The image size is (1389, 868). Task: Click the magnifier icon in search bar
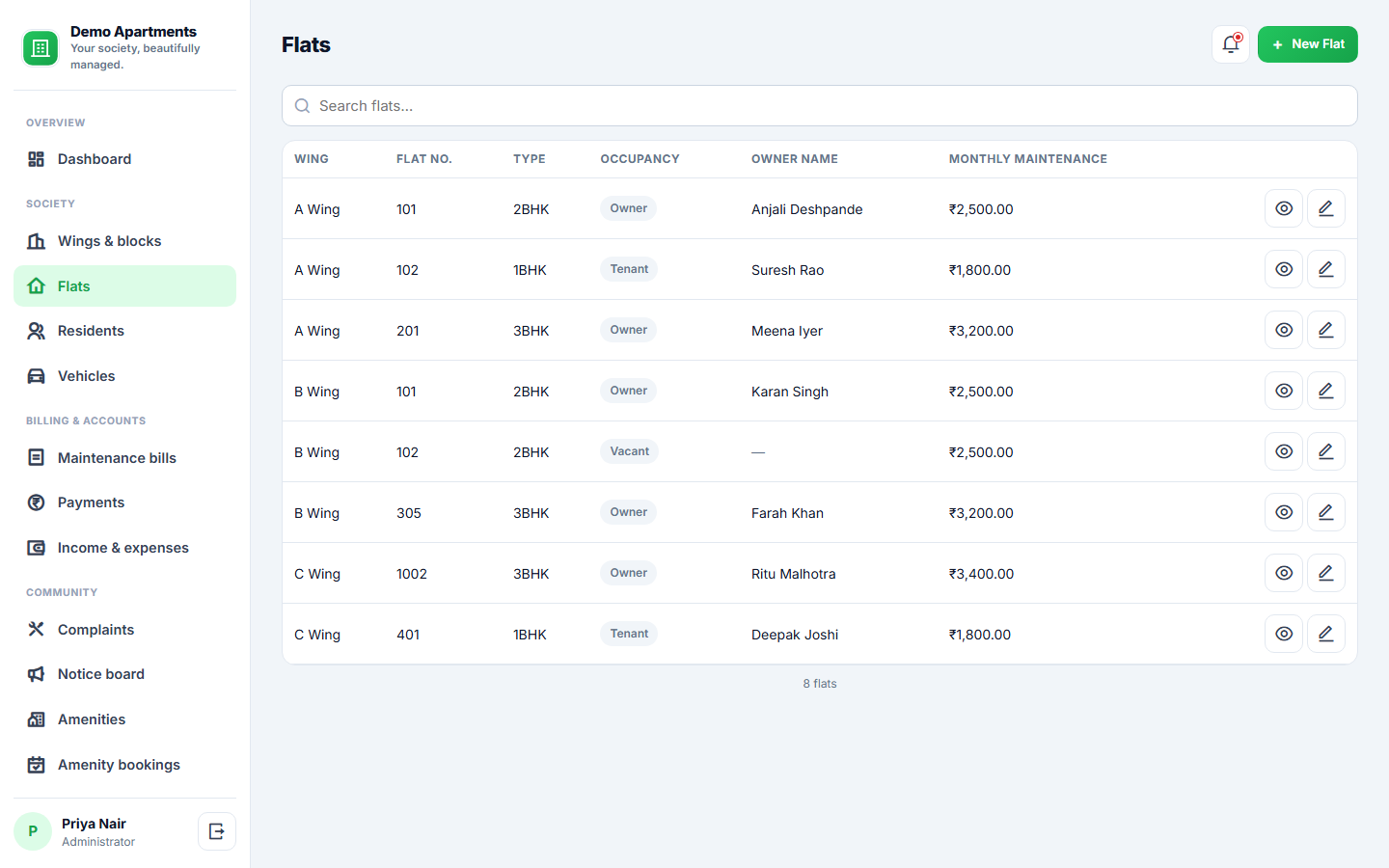pyautogui.click(x=302, y=106)
